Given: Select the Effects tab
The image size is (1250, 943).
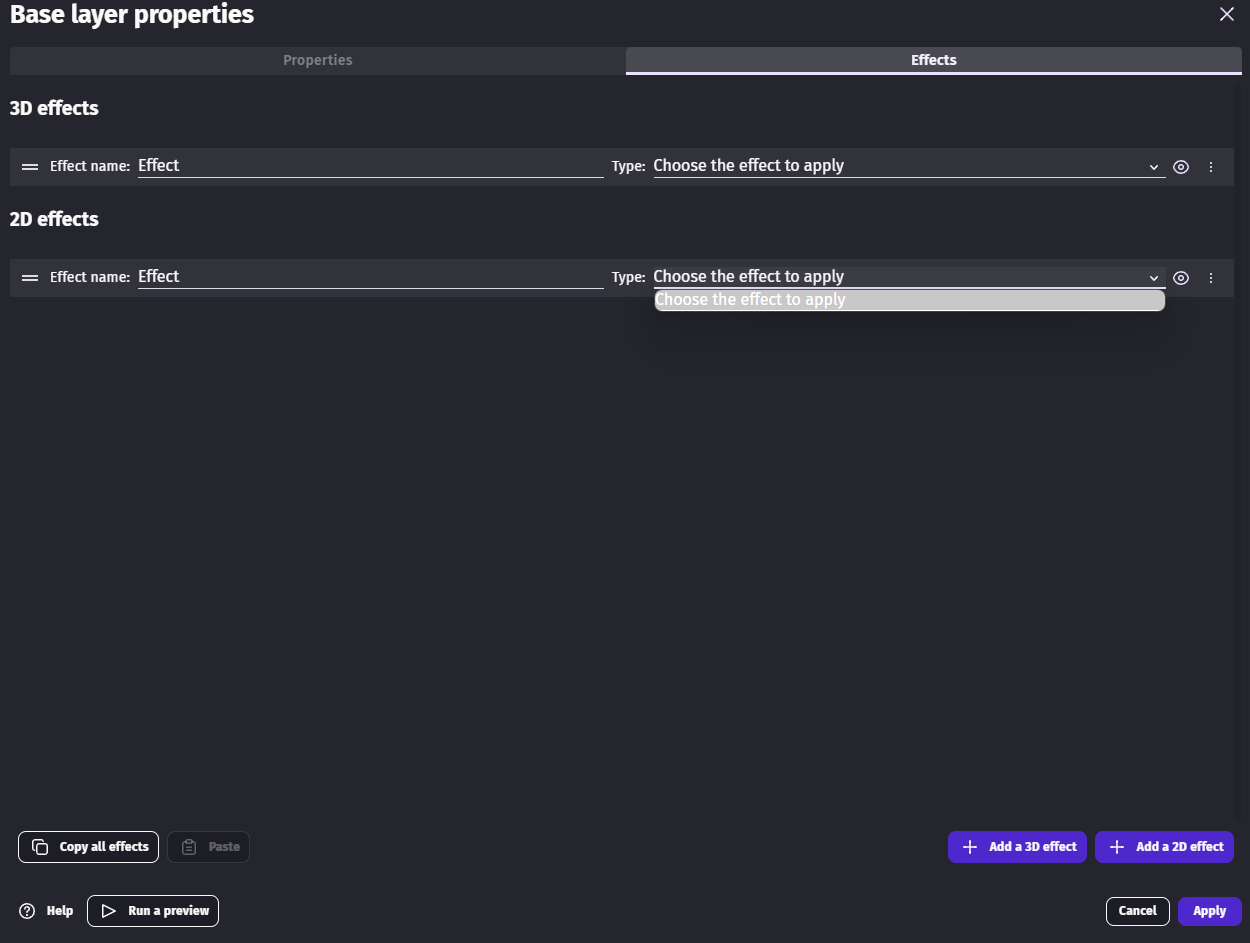Looking at the screenshot, I should (933, 60).
